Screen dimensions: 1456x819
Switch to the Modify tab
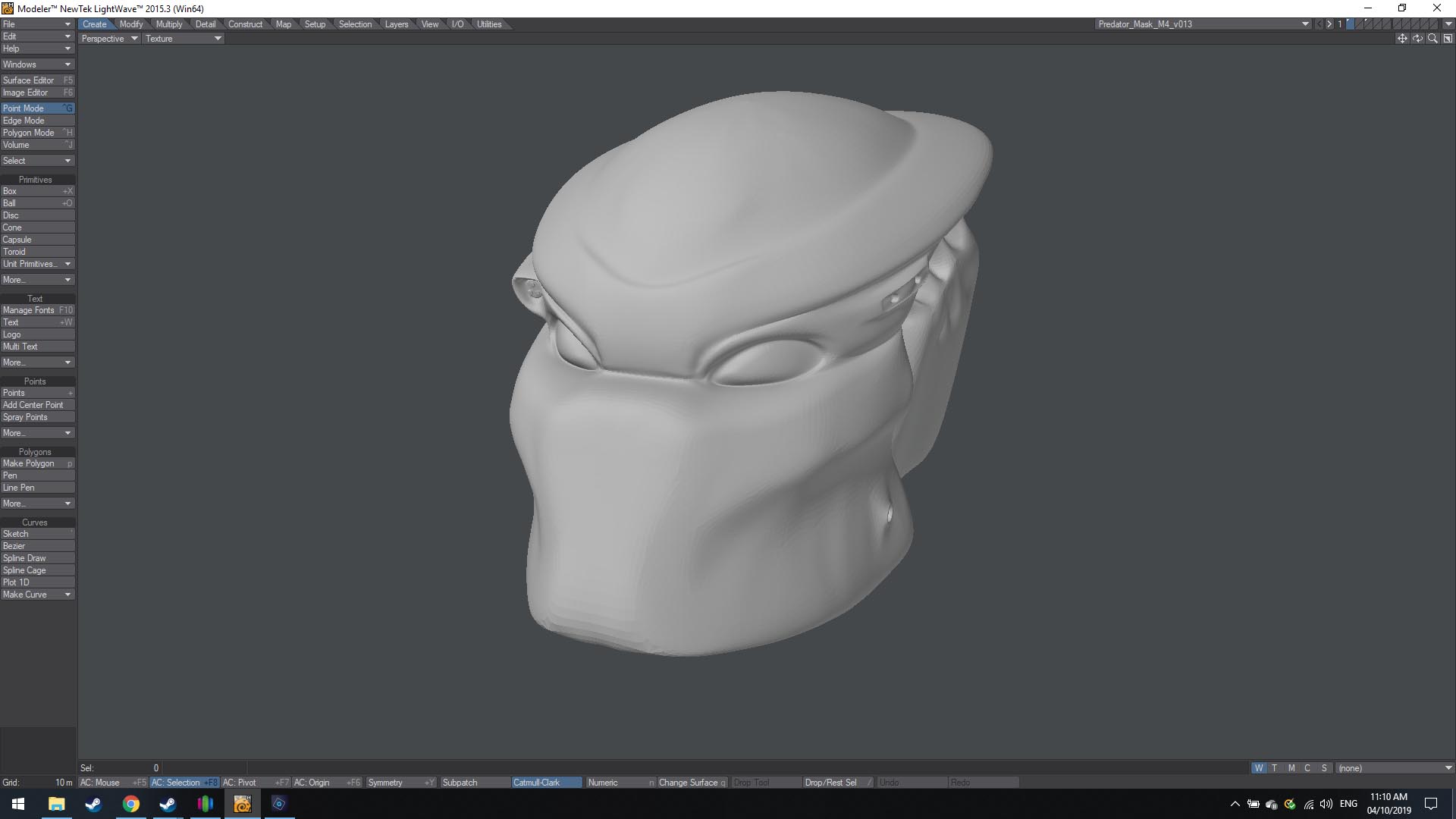[x=131, y=24]
